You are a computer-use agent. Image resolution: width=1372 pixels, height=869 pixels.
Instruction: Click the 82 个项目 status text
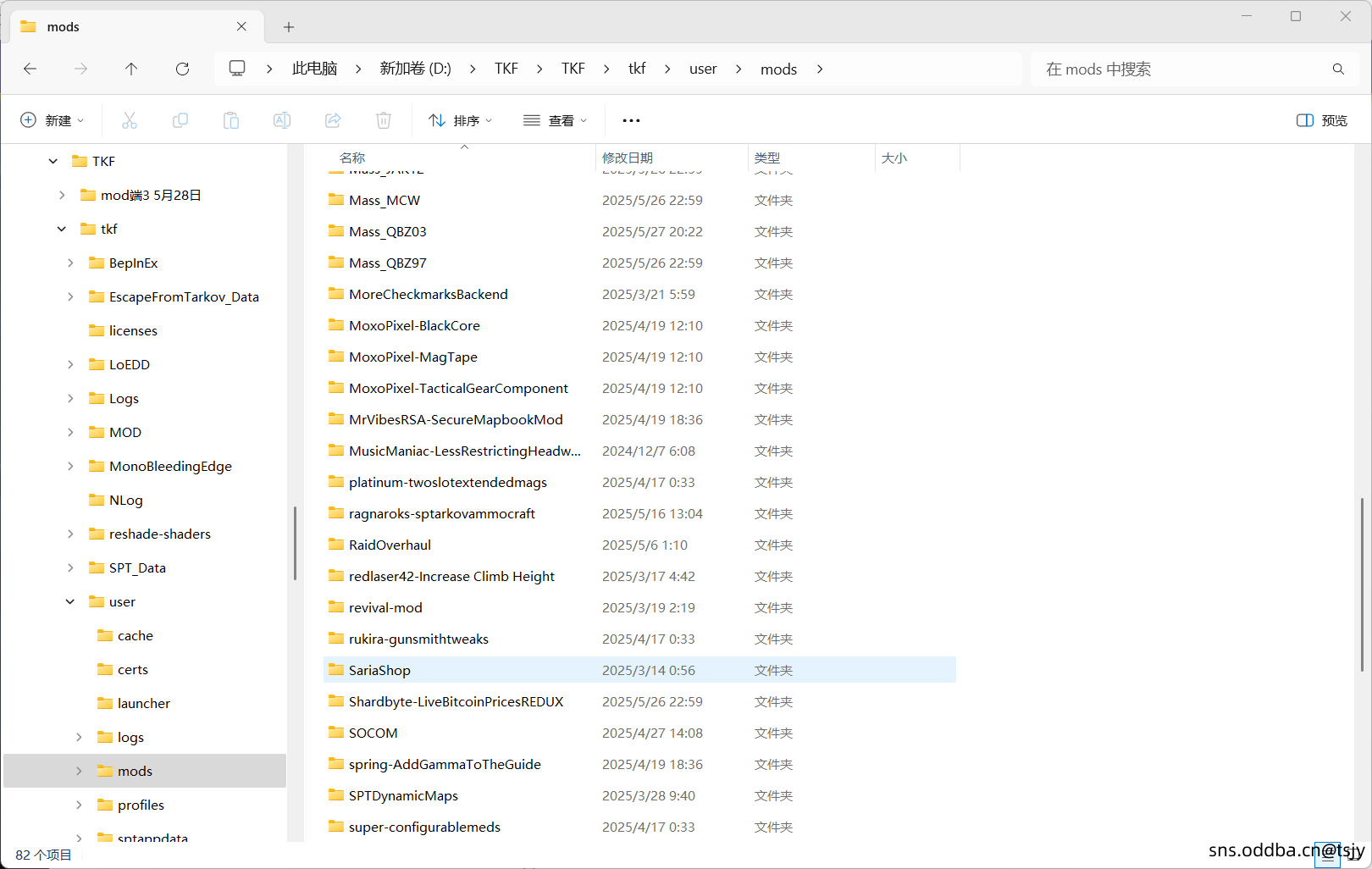pos(43,855)
